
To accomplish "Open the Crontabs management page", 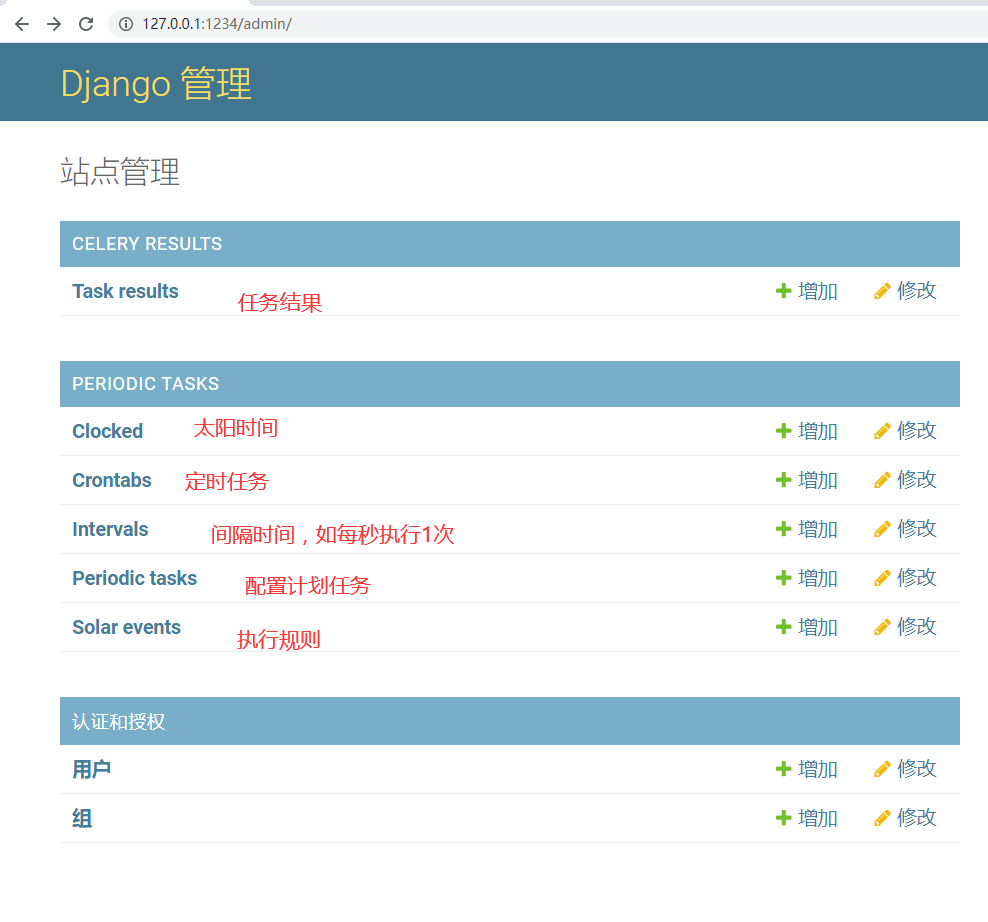I will [111, 480].
